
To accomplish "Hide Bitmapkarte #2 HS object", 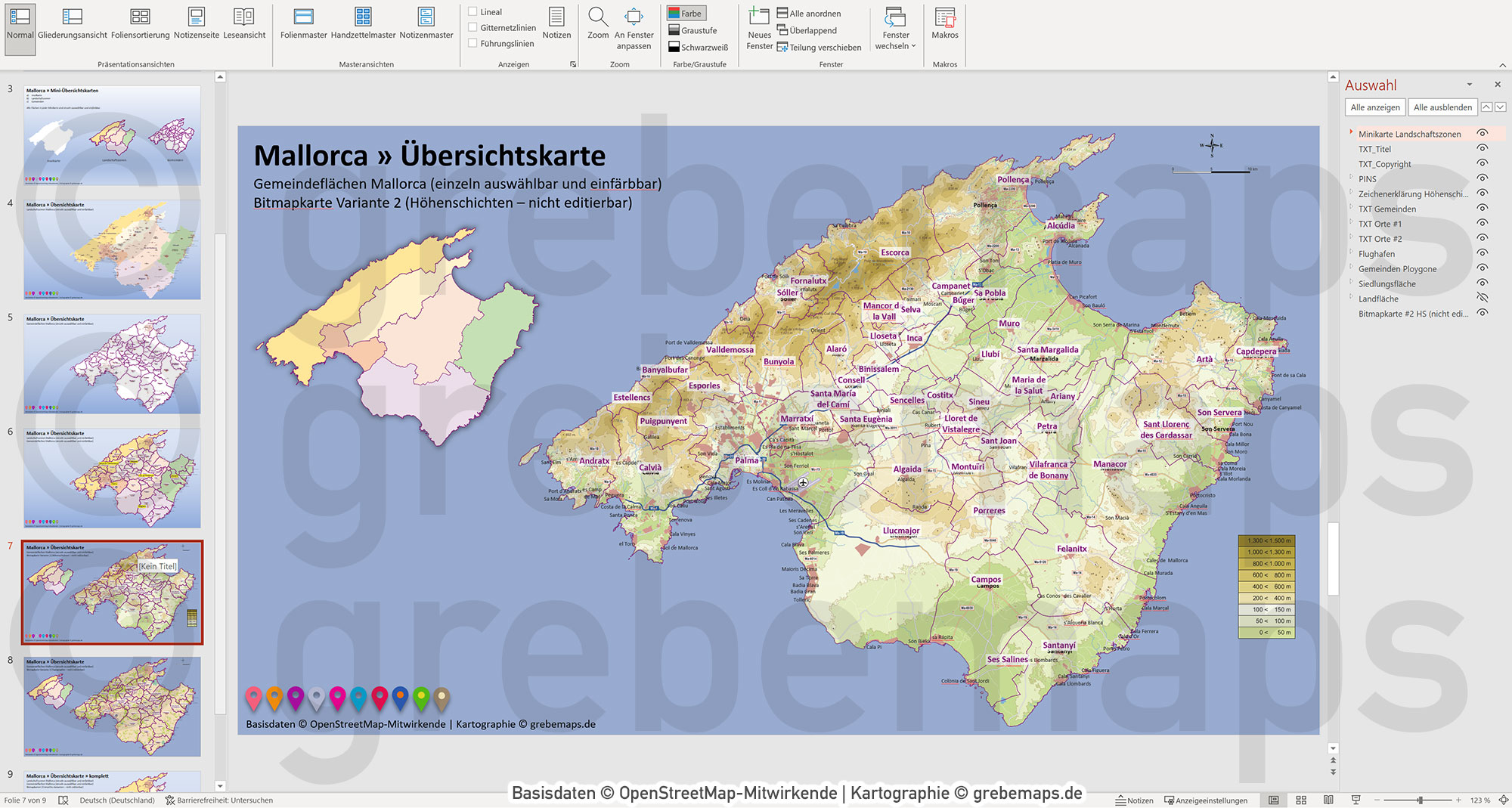I will [1482, 314].
